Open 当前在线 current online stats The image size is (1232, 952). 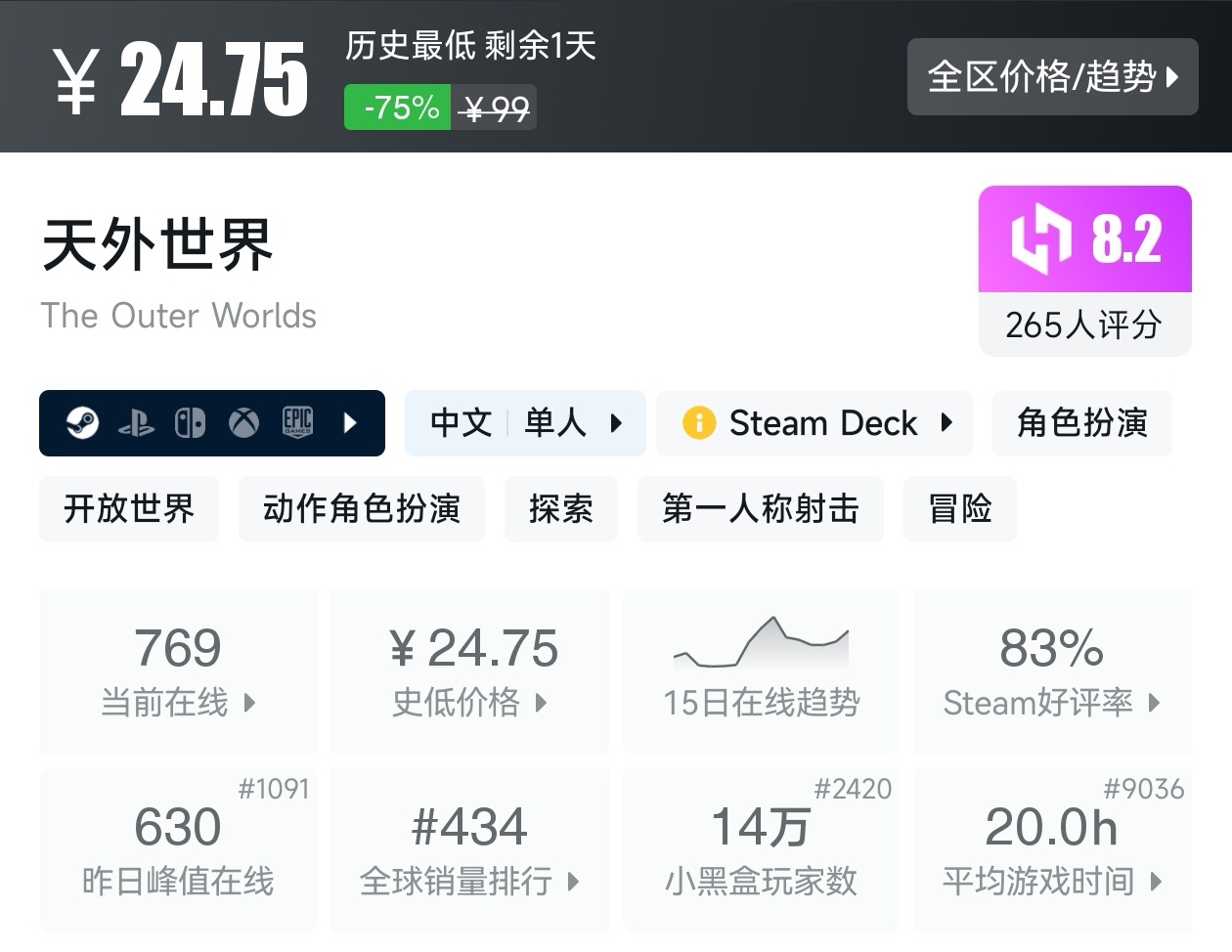178,671
